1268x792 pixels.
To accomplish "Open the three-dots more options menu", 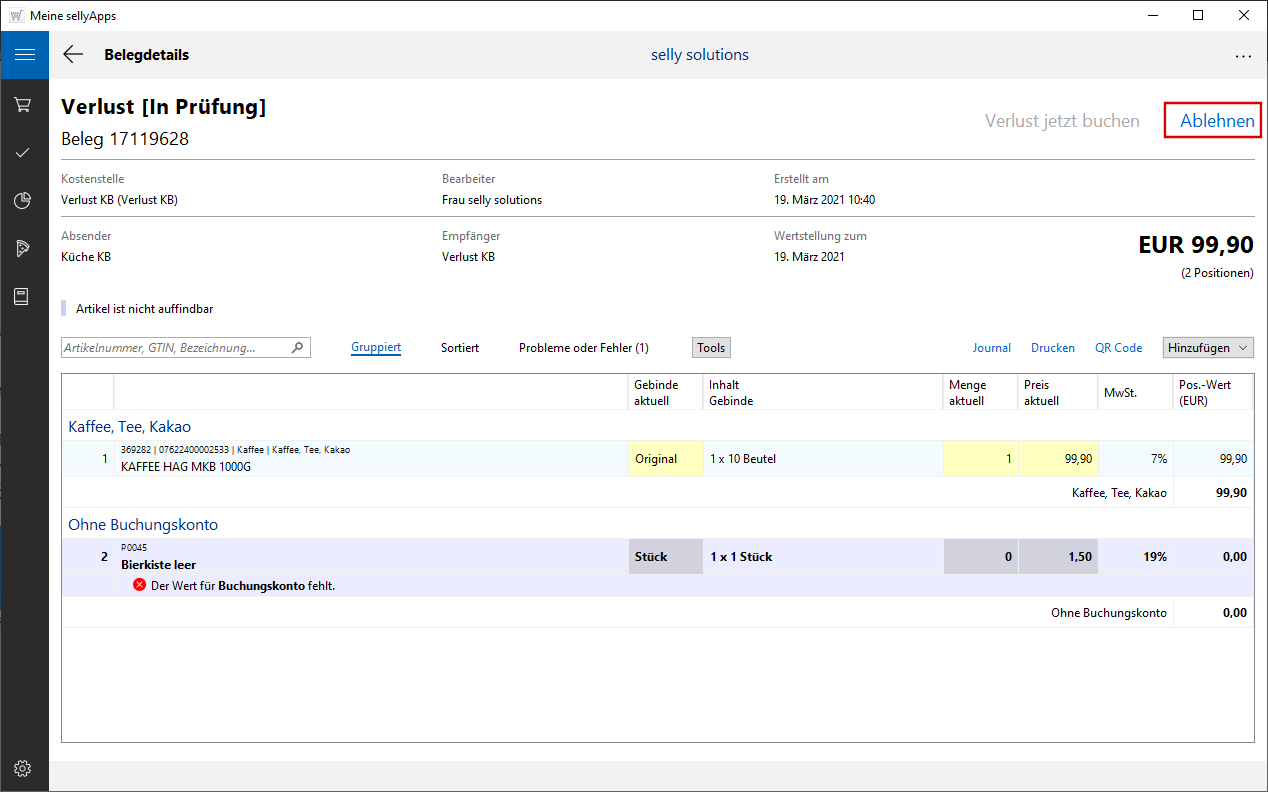I will coord(1243,56).
